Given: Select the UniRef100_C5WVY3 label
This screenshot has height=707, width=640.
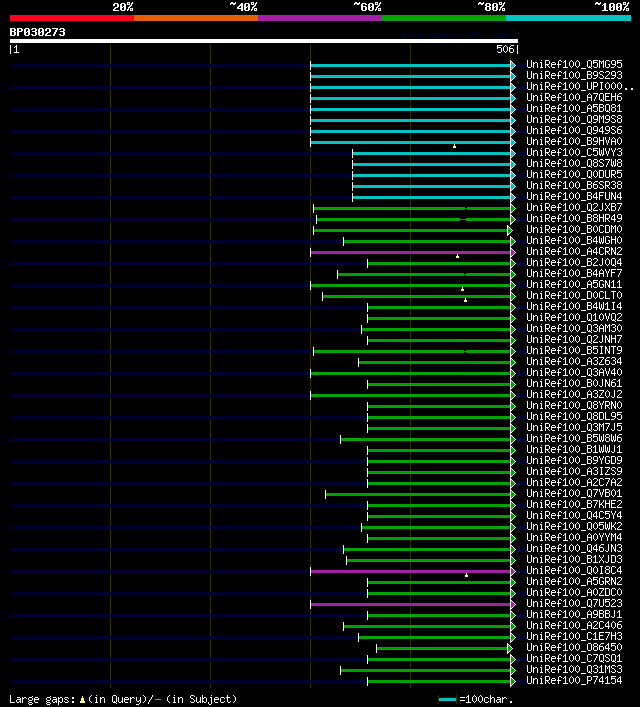Looking at the screenshot, I should coord(574,152).
